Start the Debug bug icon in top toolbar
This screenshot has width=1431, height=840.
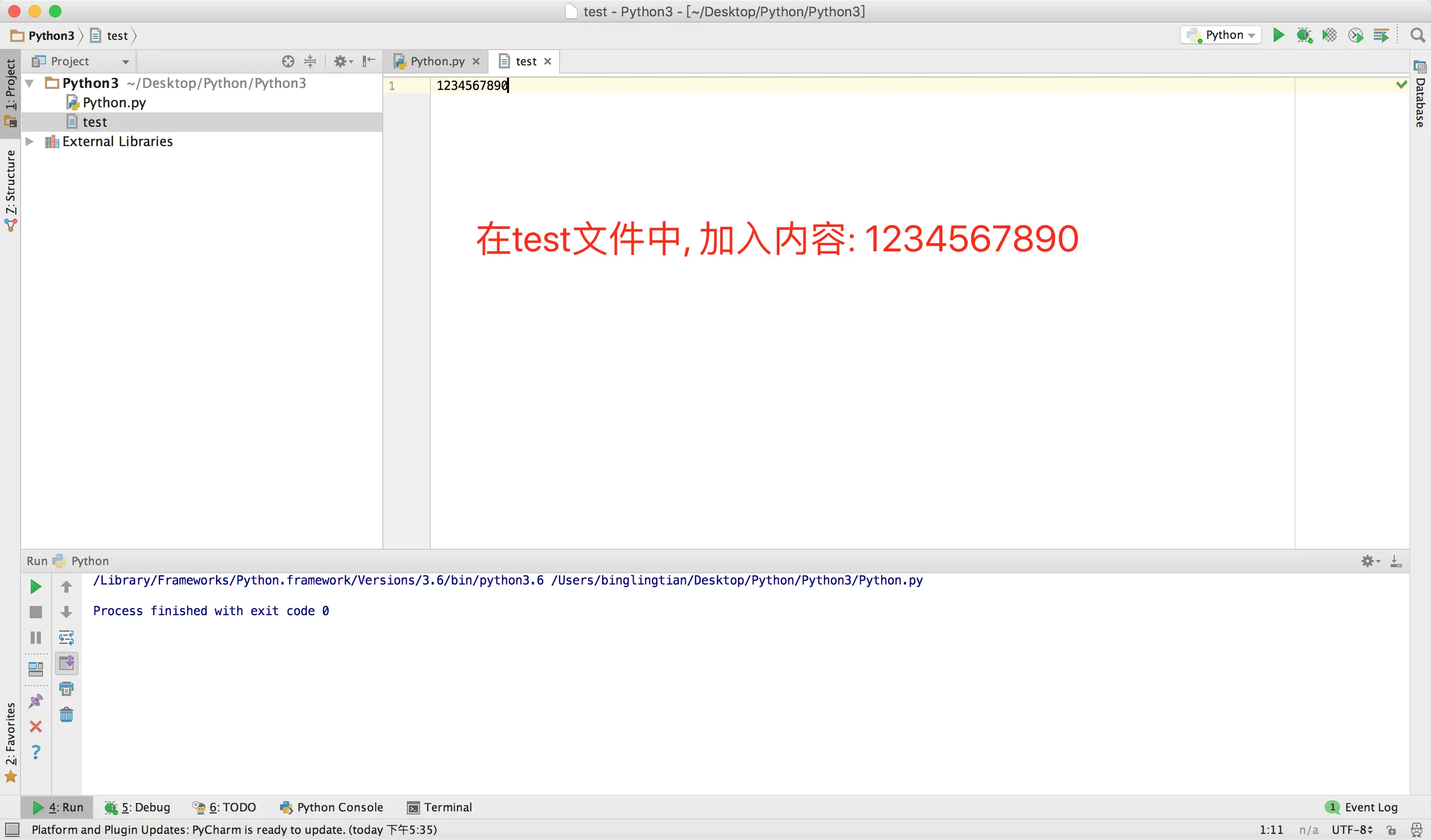click(x=1304, y=35)
